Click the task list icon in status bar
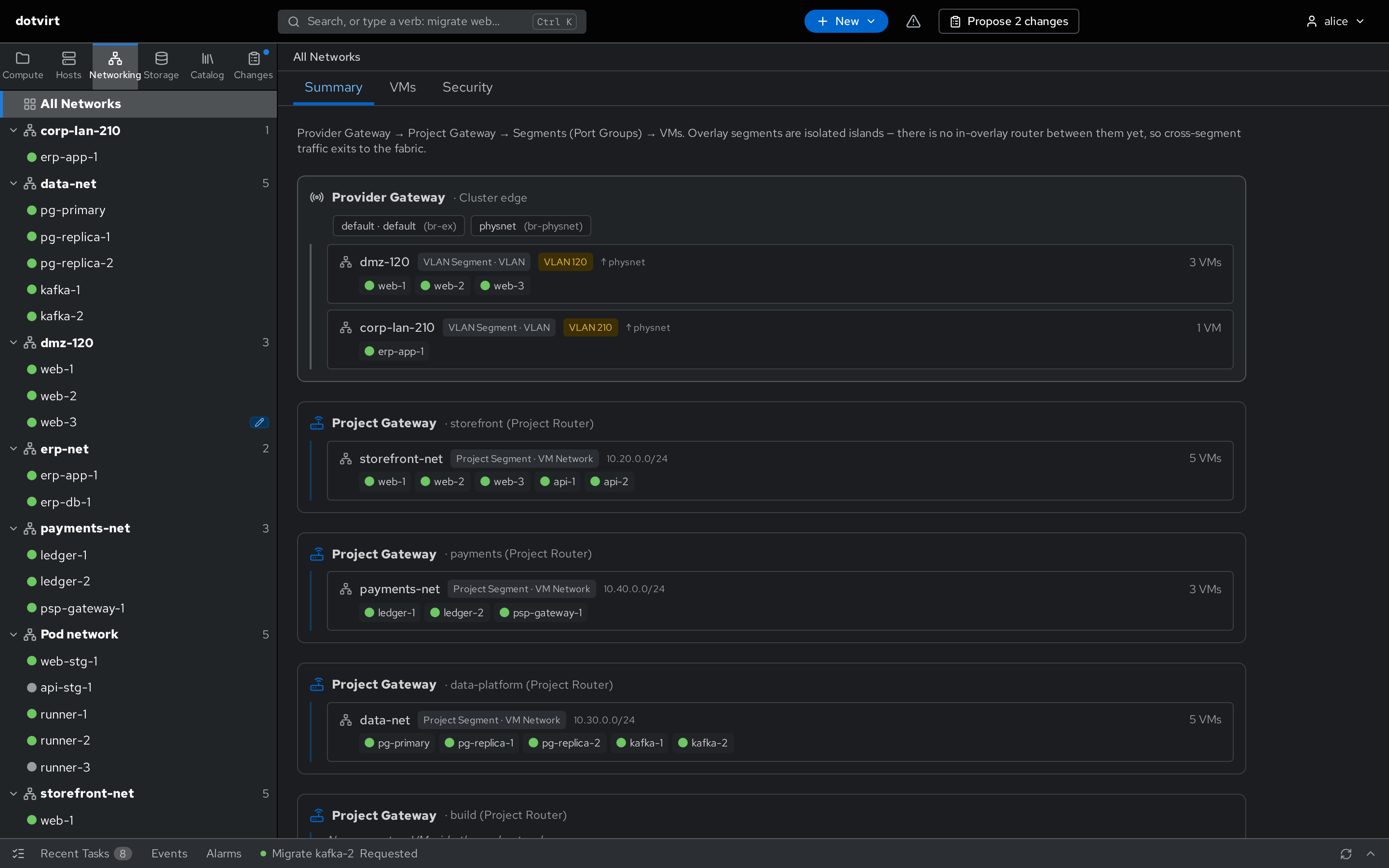The height and width of the screenshot is (868, 1389). click(x=18, y=854)
